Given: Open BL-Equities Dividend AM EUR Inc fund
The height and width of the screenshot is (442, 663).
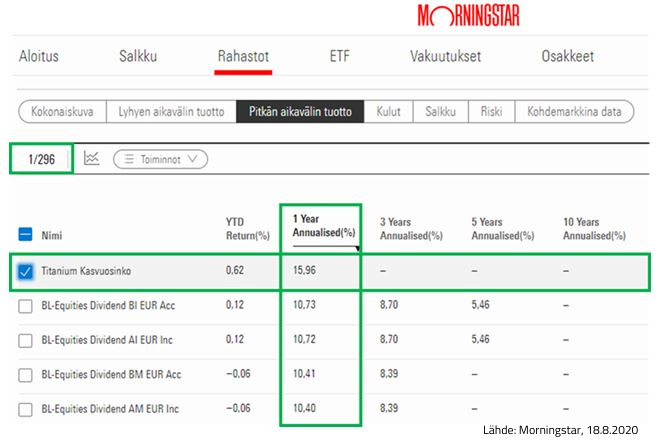Looking at the screenshot, I should tap(110, 409).
